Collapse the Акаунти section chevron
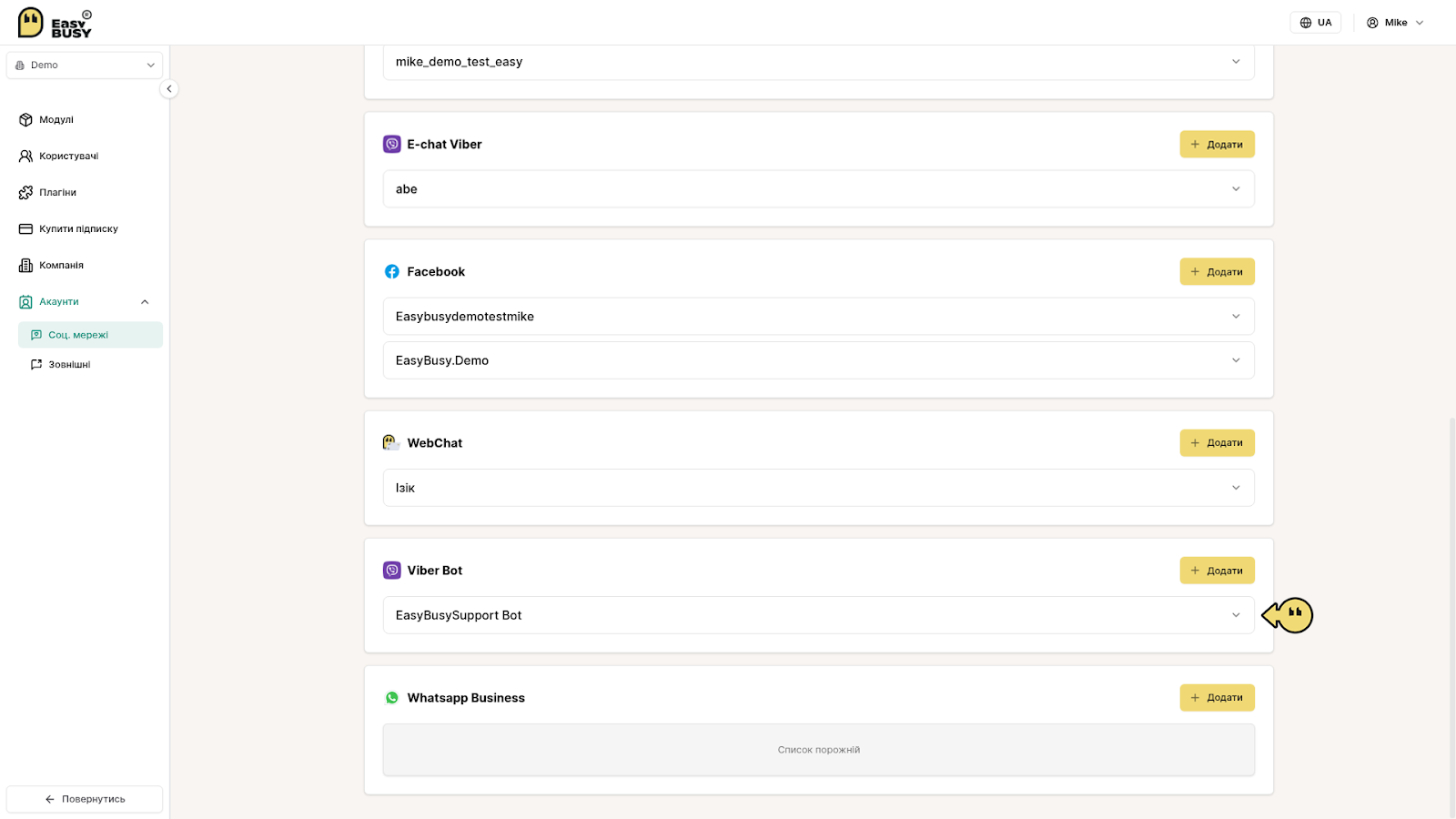 (145, 302)
